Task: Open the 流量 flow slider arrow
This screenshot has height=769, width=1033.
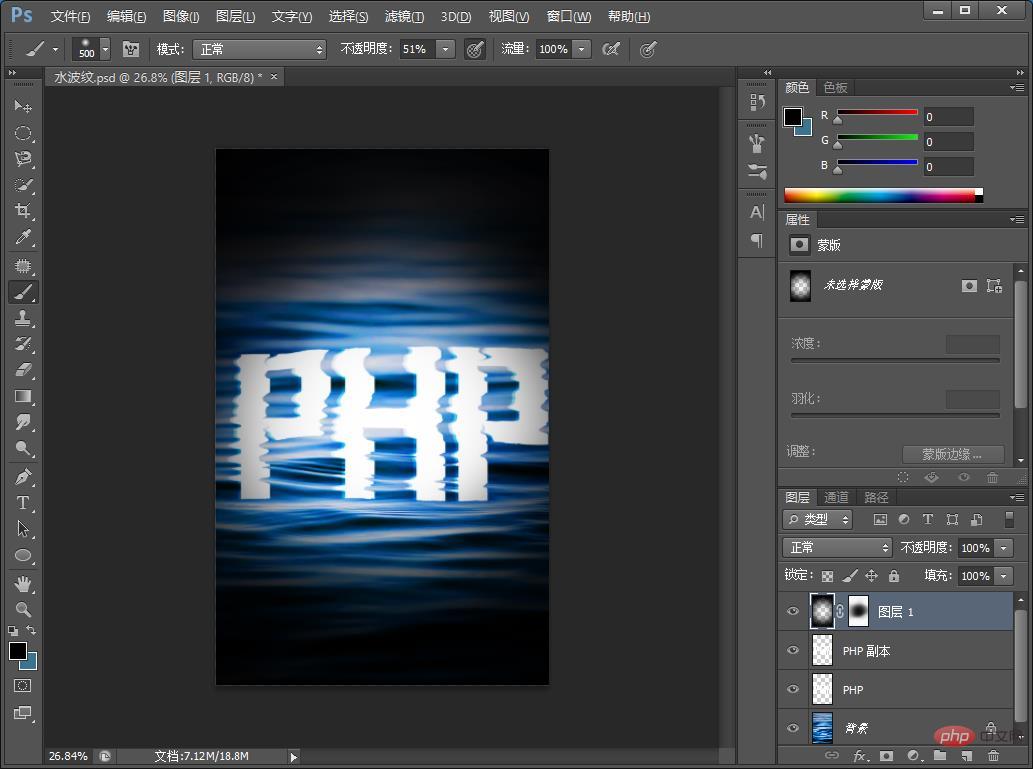Action: point(582,49)
